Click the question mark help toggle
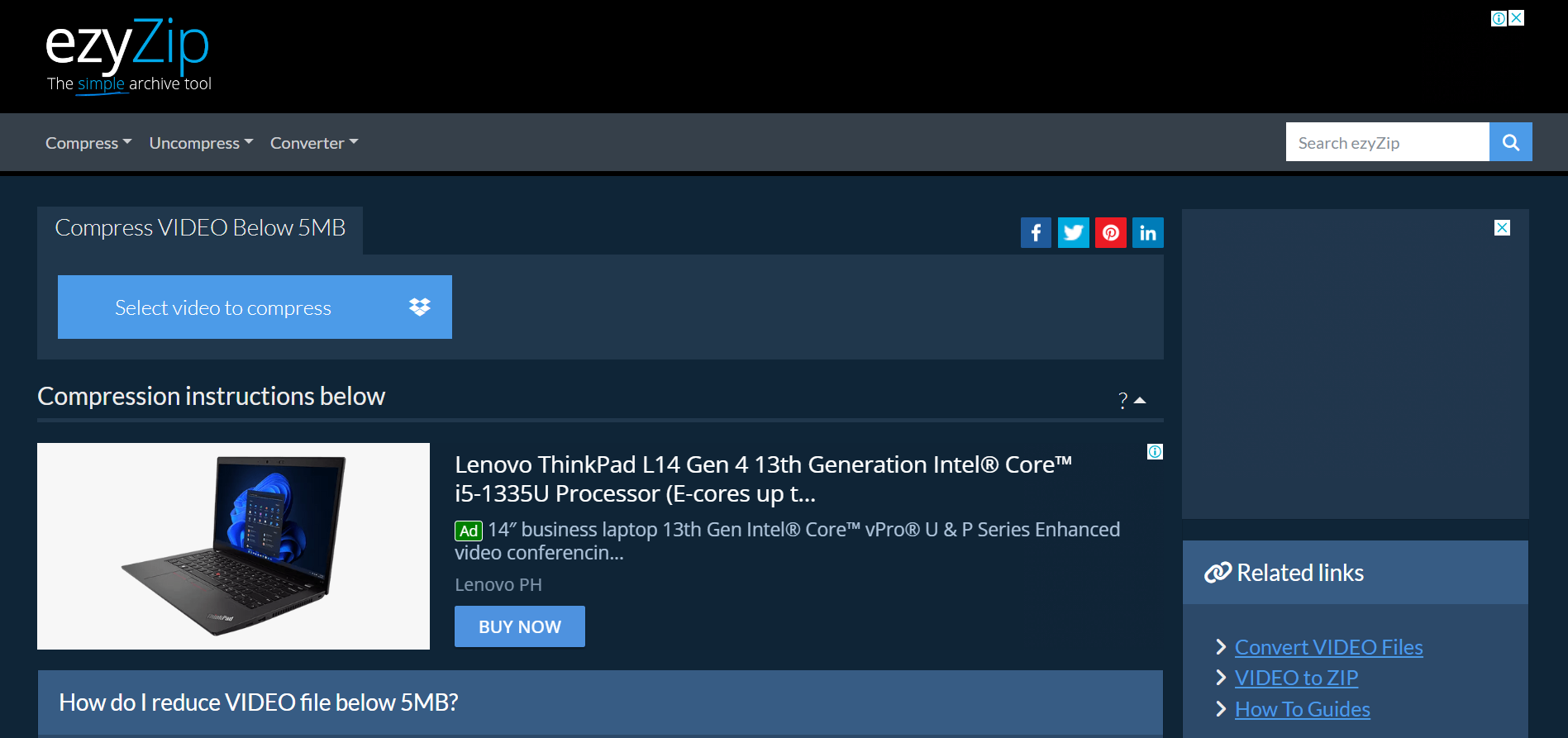Image resolution: width=1568 pixels, height=738 pixels. click(x=1122, y=400)
